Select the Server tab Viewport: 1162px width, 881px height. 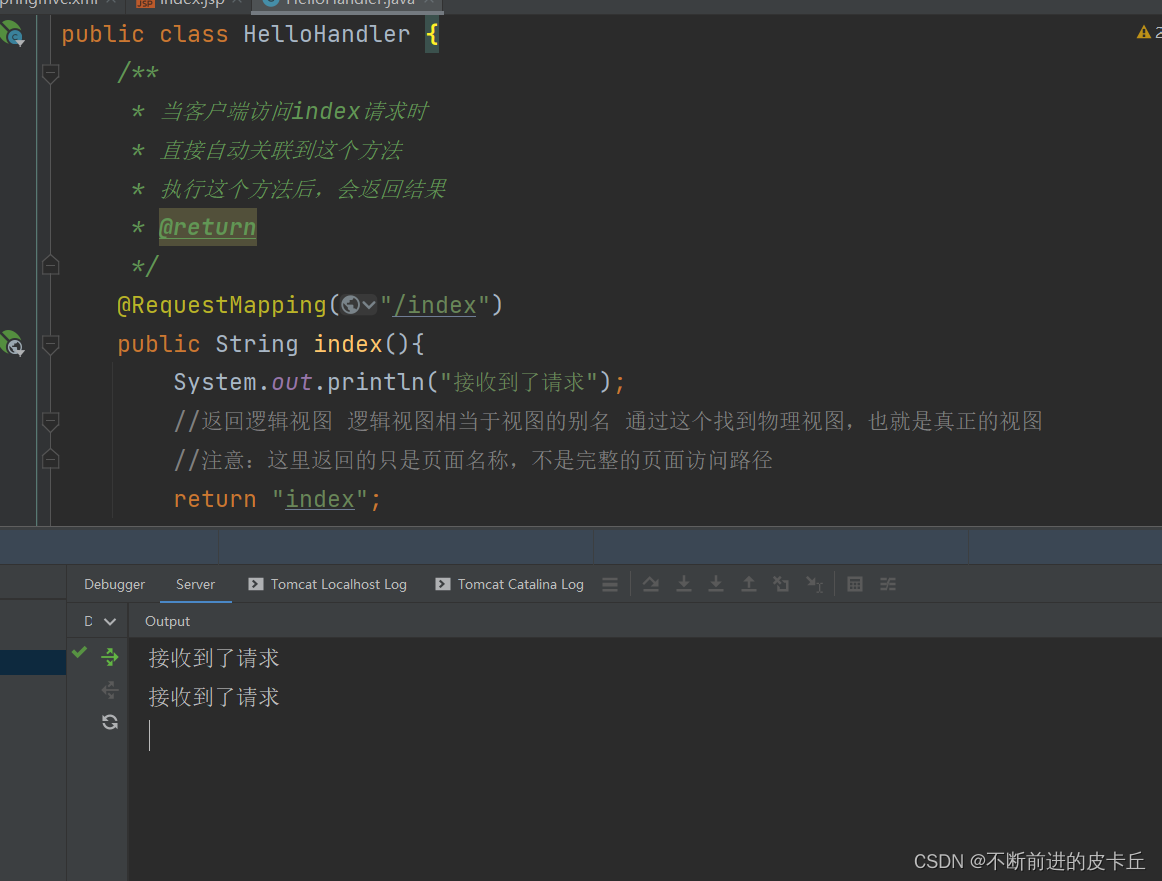tap(196, 584)
